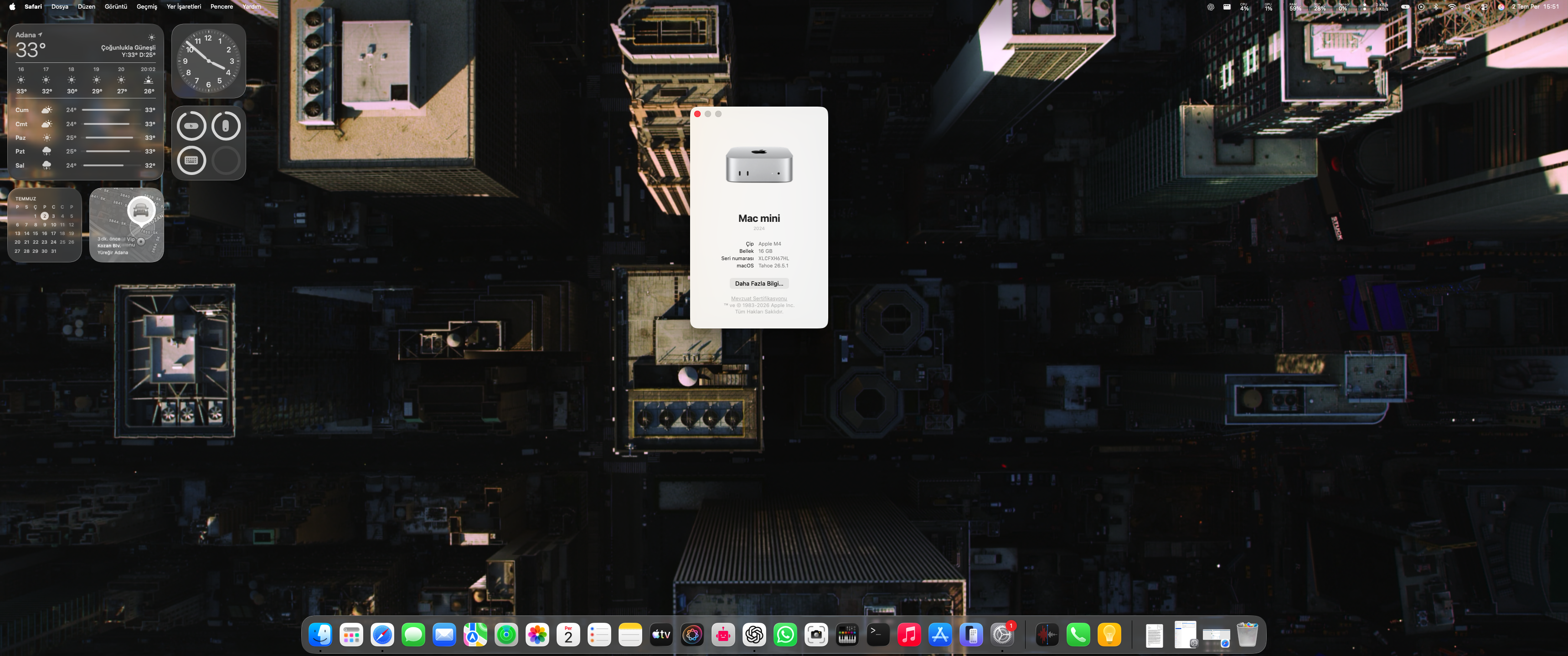
Task: Open Finder from the dock
Action: pyautogui.click(x=320, y=635)
